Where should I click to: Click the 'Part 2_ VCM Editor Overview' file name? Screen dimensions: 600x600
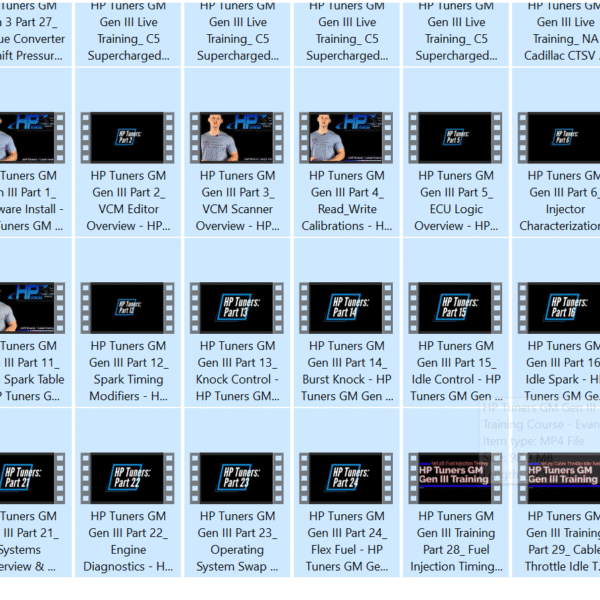[x=128, y=201]
